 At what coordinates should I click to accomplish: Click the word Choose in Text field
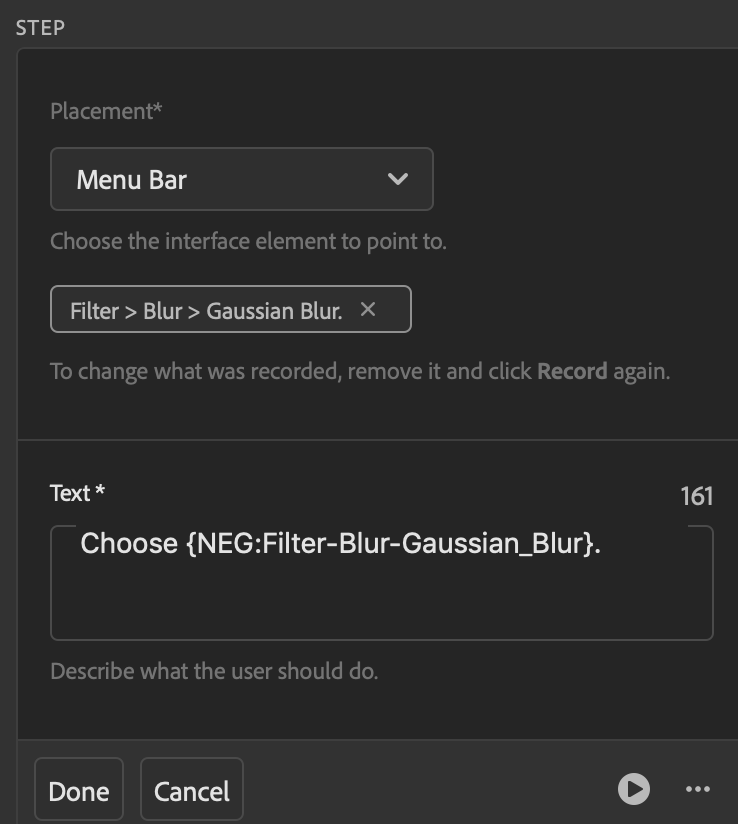[128, 544]
